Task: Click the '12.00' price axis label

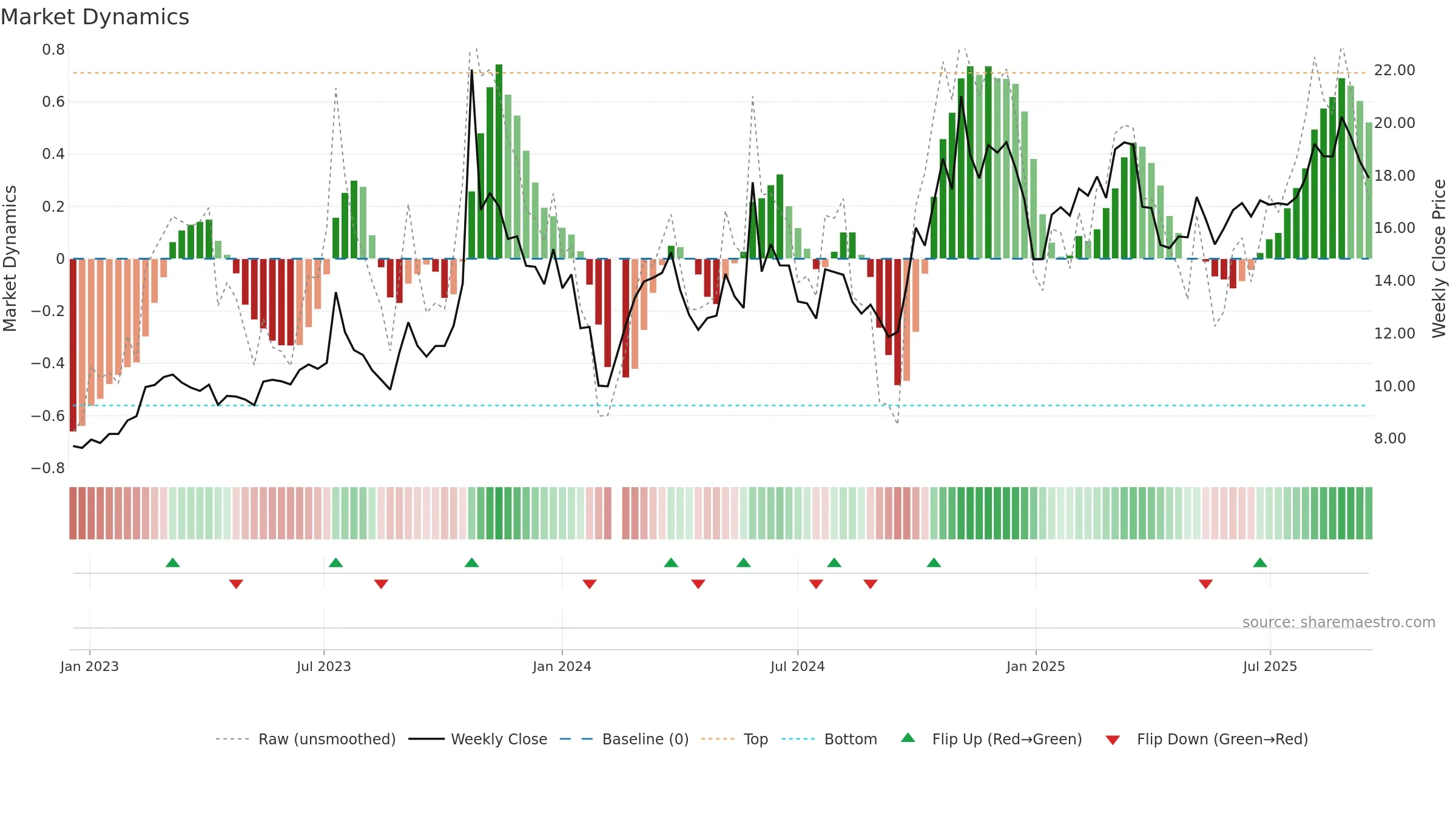Action: tap(1395, 333)
